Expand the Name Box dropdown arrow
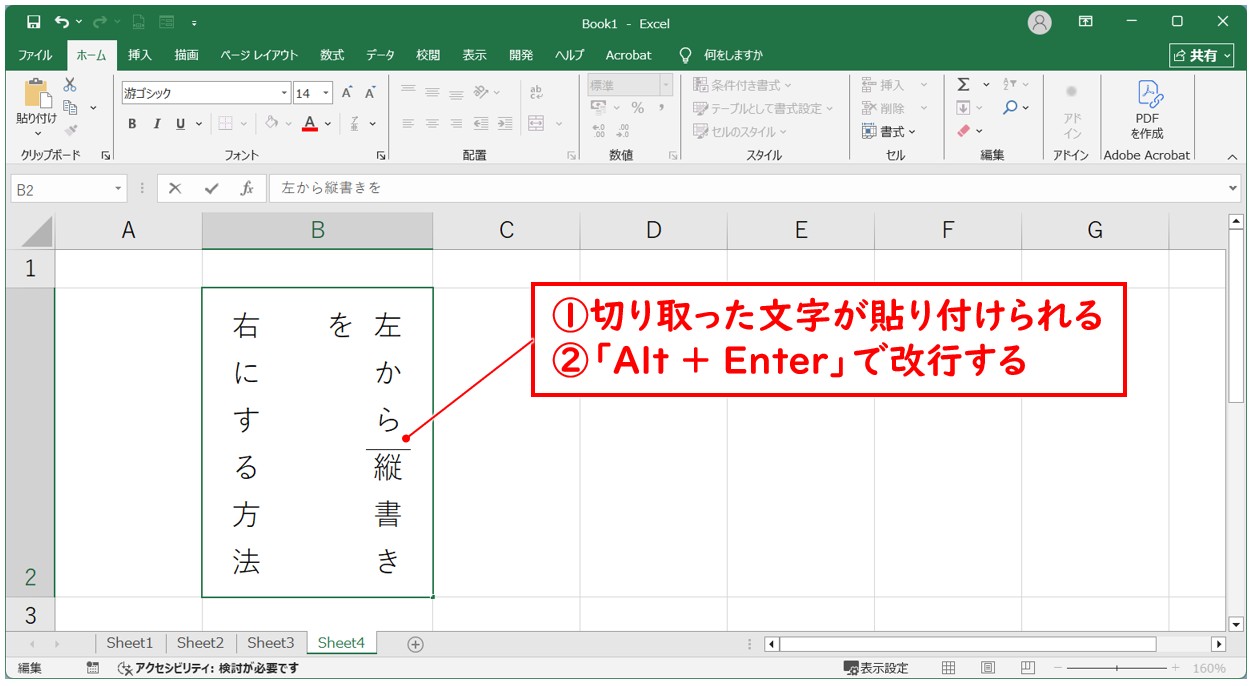Image resolution: width=1255 pixels, height=686 pixels. click(x=119, y=188)
